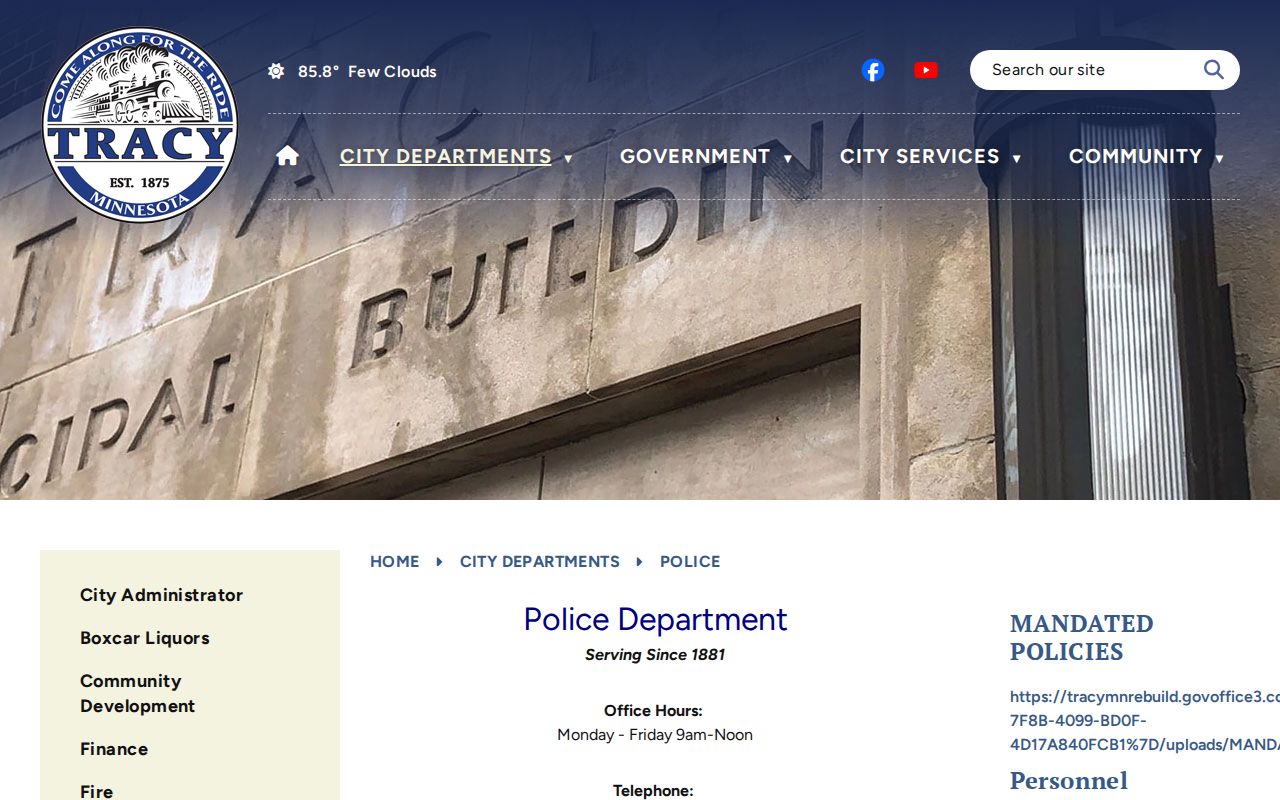Open the Government menu
The image size is (1280, 800).
[695, 156]
